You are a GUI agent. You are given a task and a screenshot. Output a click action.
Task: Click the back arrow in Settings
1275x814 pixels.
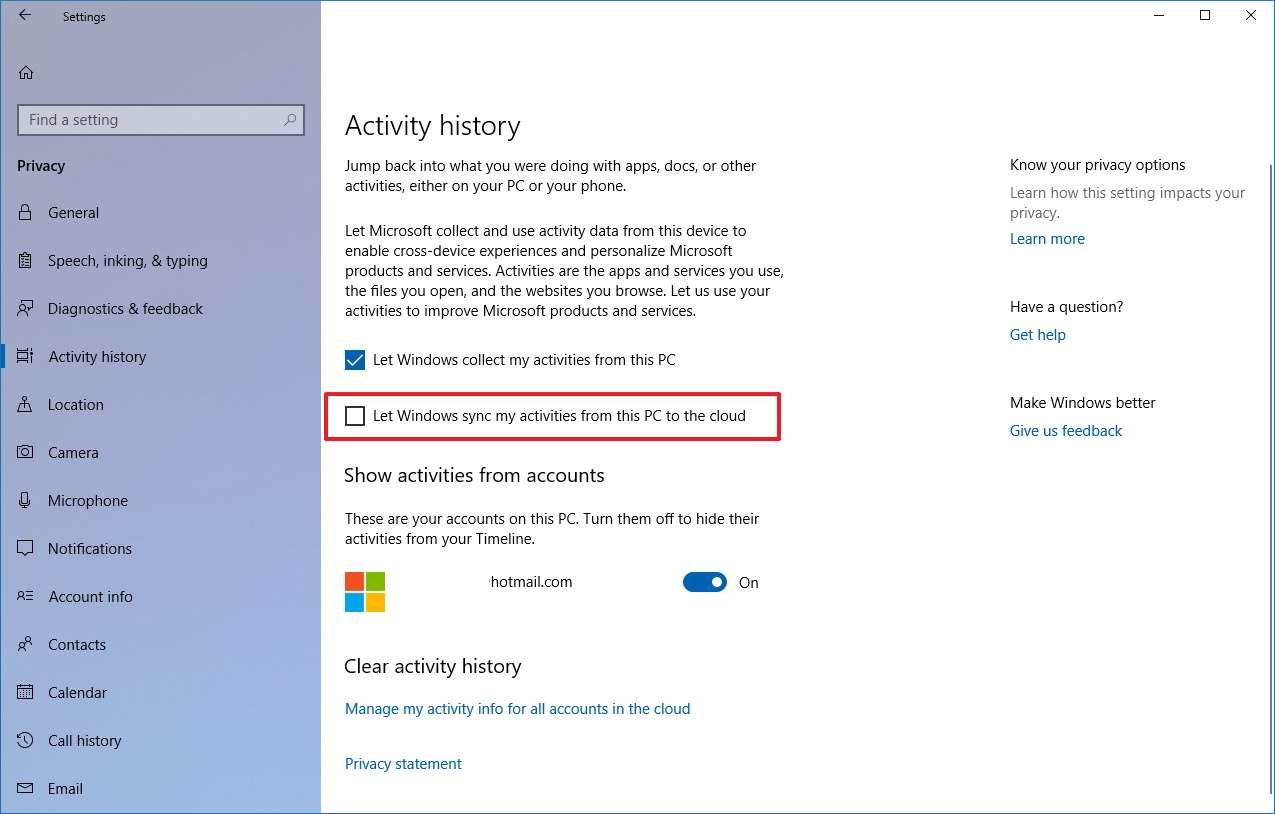pos(23,16)
